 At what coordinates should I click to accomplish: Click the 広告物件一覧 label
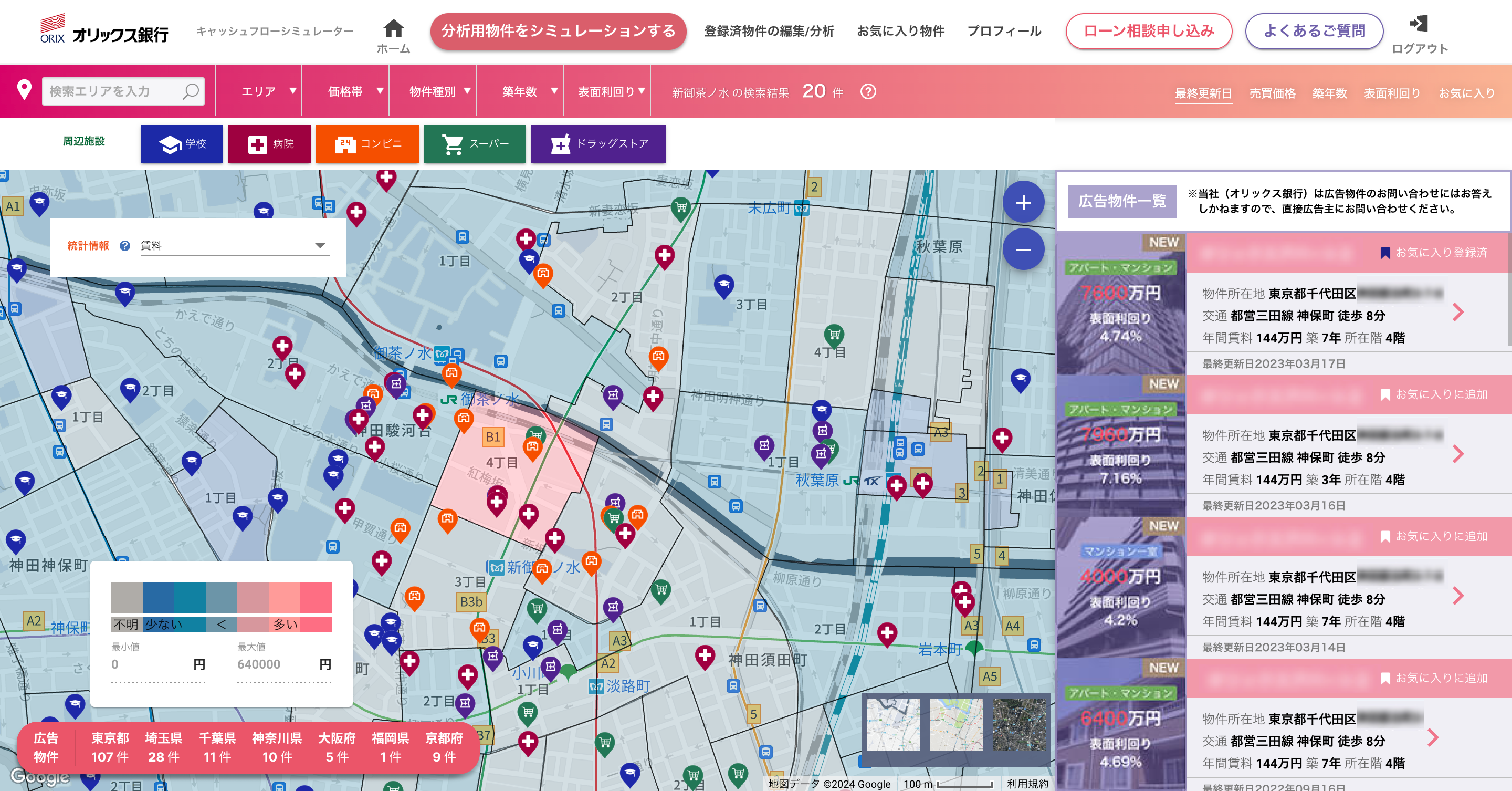click(1122, 201)
